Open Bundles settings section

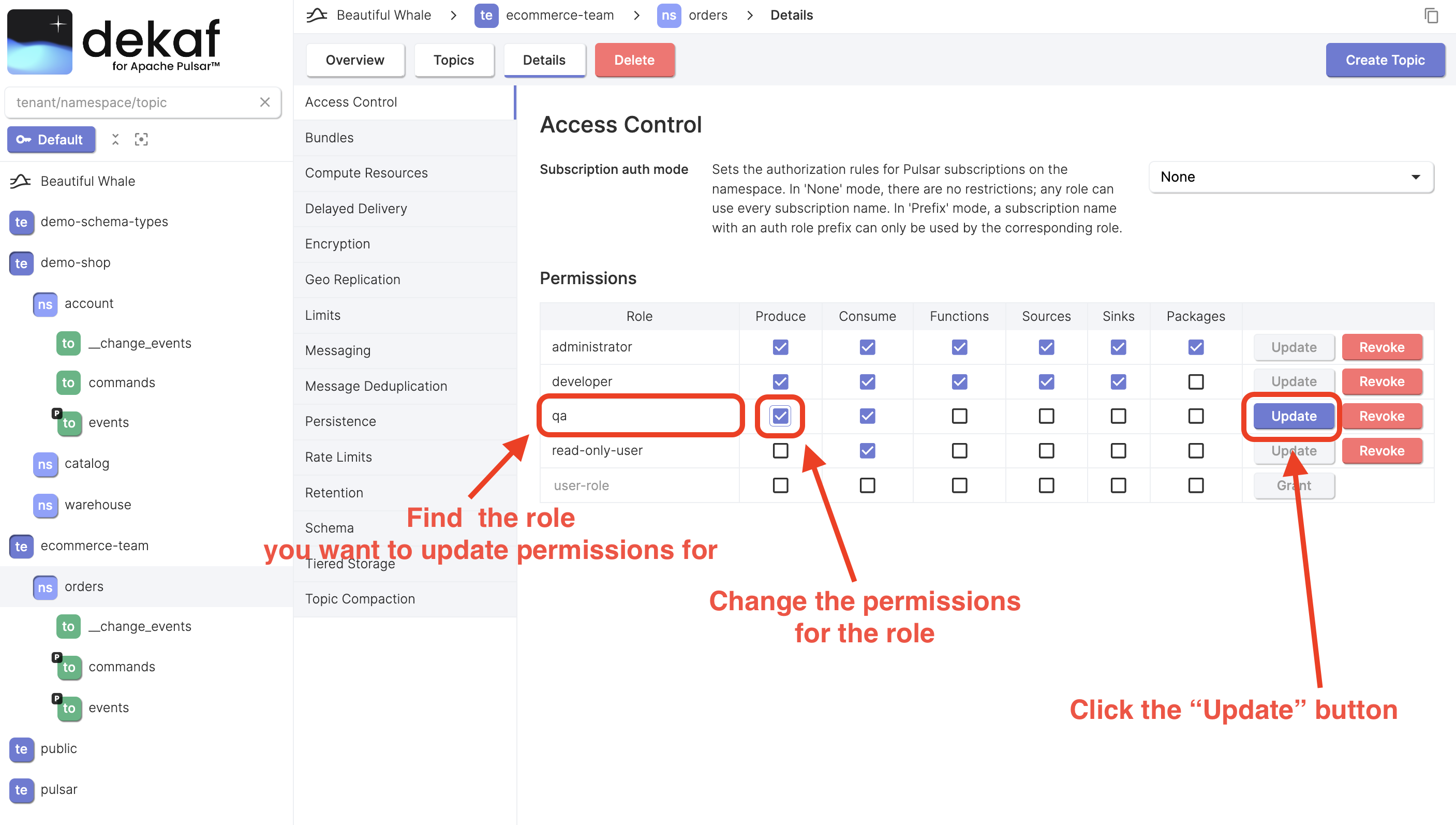[x=404, y=138]
